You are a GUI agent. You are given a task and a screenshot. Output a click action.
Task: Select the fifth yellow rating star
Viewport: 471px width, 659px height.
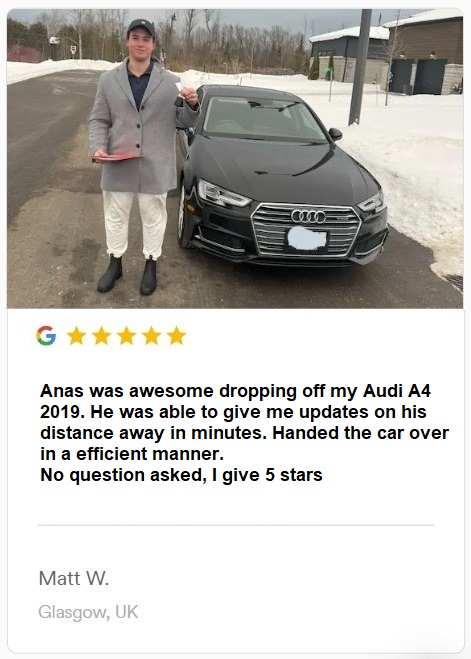pyautogui.click(x=176, y=335)
